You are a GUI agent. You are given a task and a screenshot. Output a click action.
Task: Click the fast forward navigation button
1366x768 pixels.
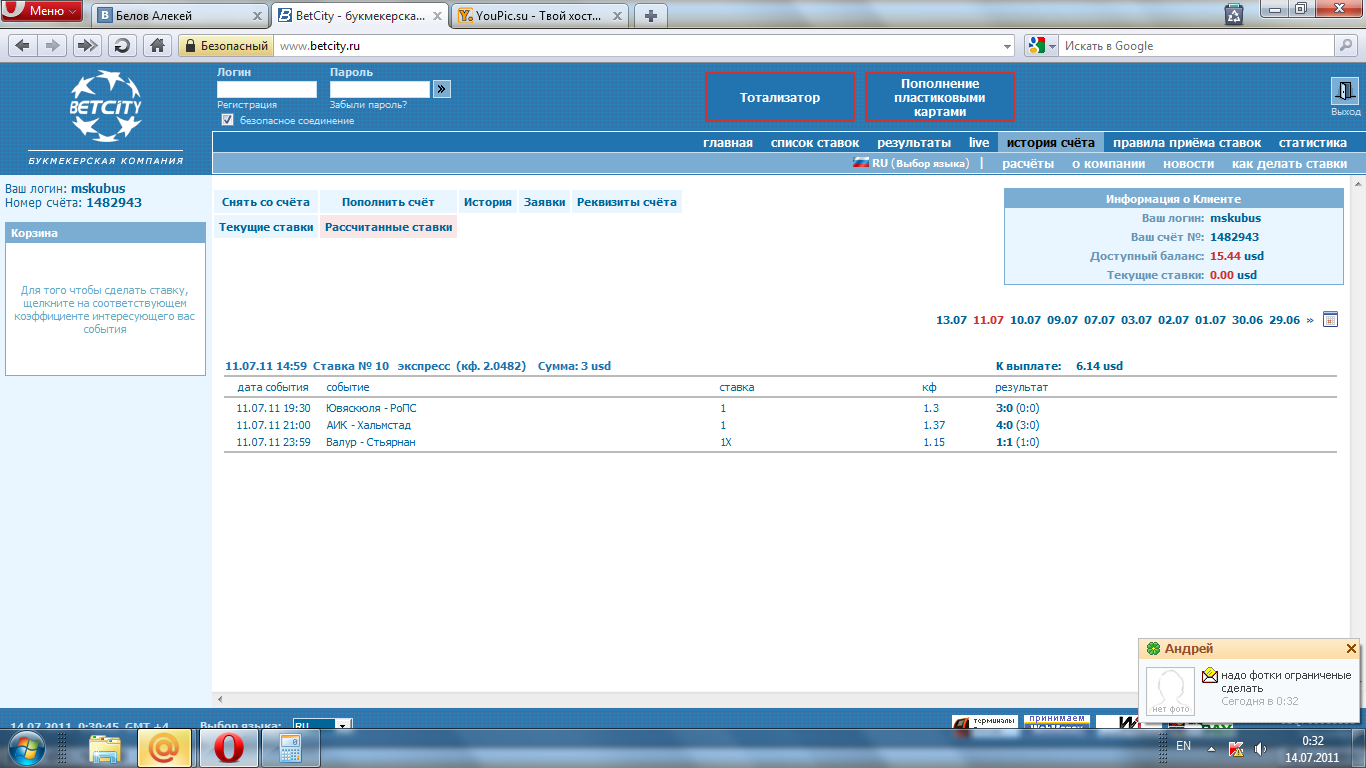[88, 45]
